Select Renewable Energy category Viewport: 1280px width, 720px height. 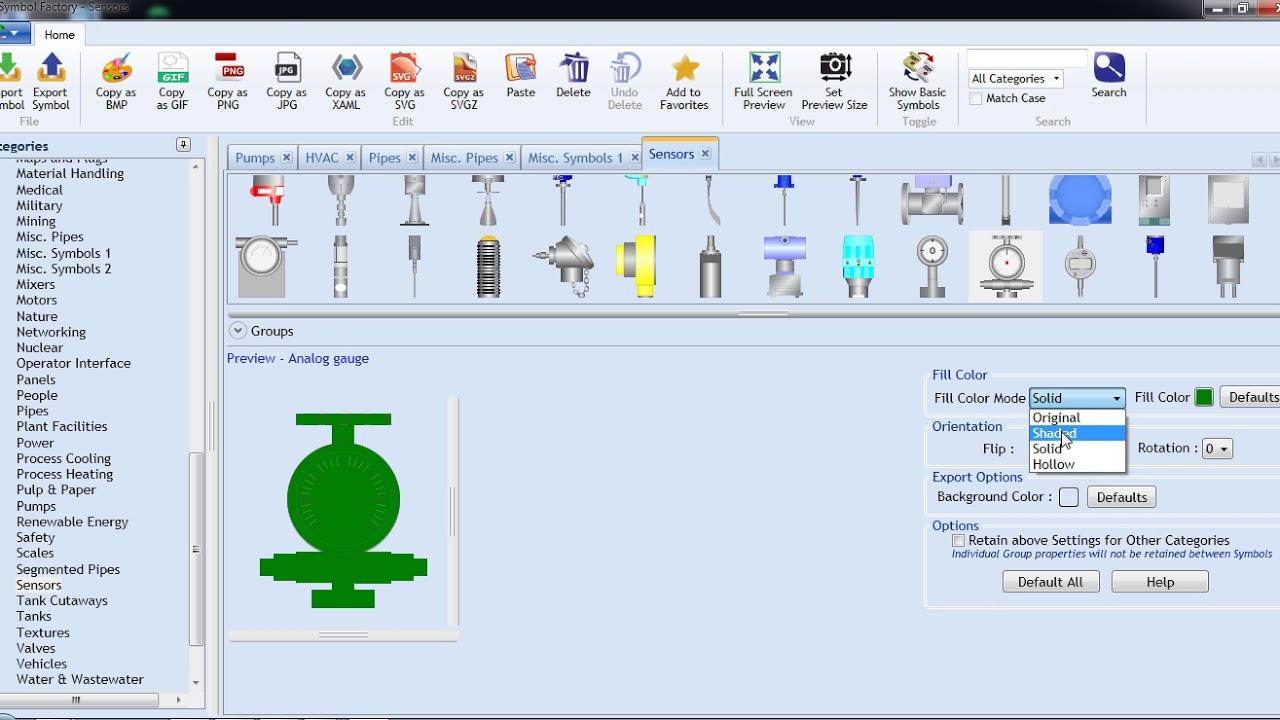(x=72, y=522)
